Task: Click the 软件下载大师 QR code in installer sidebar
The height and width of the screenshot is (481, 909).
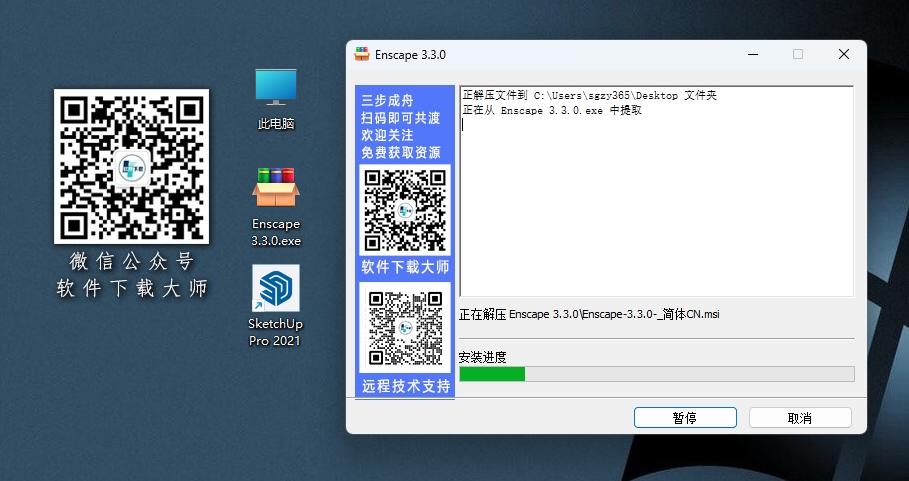Action: click(x=405, y=210)
